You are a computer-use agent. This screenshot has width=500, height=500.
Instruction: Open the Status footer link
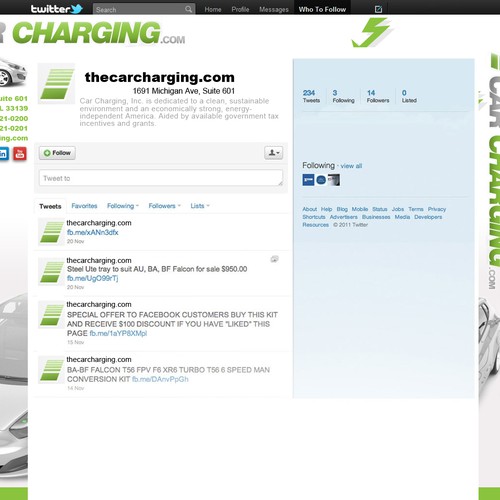pos(380,209)
